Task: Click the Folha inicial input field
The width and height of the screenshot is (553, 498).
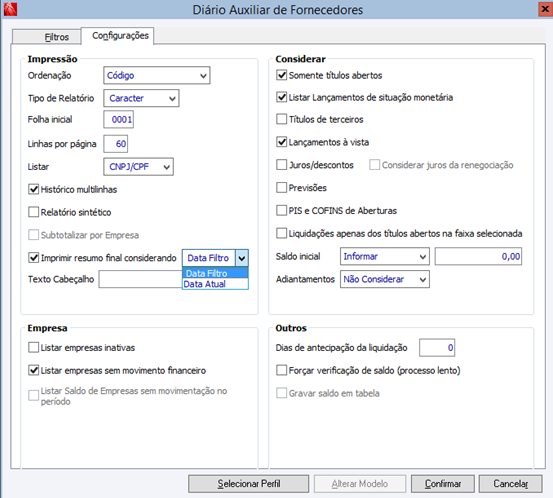Action: click(118, 119)
